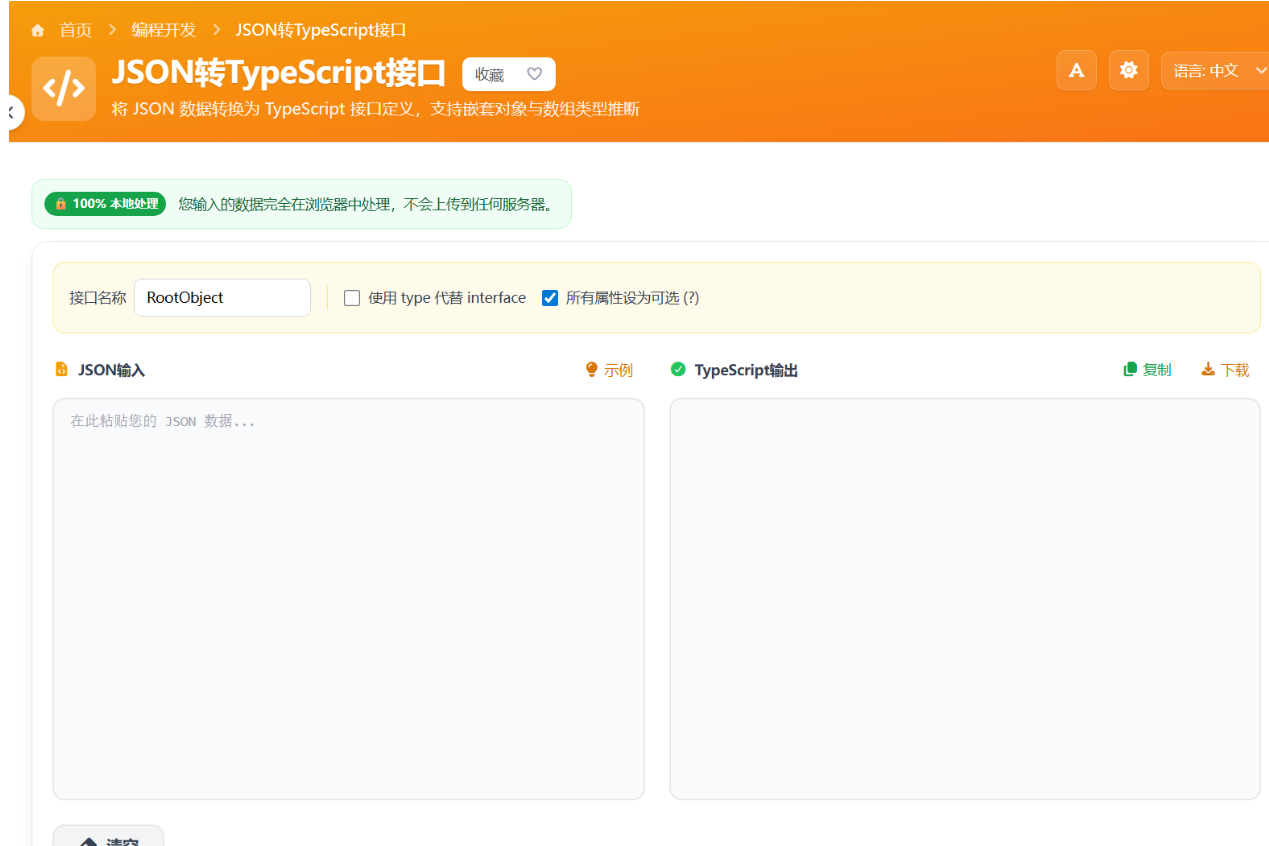Expand the sidebar with left-edge arrow
The width and height of the screenshot is (1269, 846).
[11, 113]
